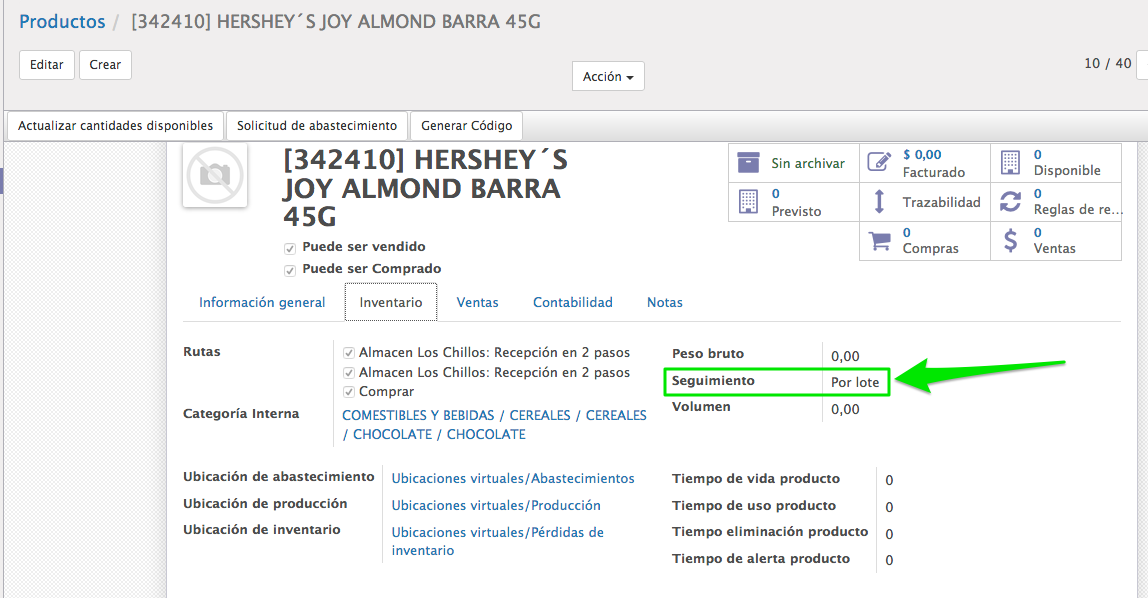Click the Editar button
The width and height of the screenshot is (1148, 598).
47,64
